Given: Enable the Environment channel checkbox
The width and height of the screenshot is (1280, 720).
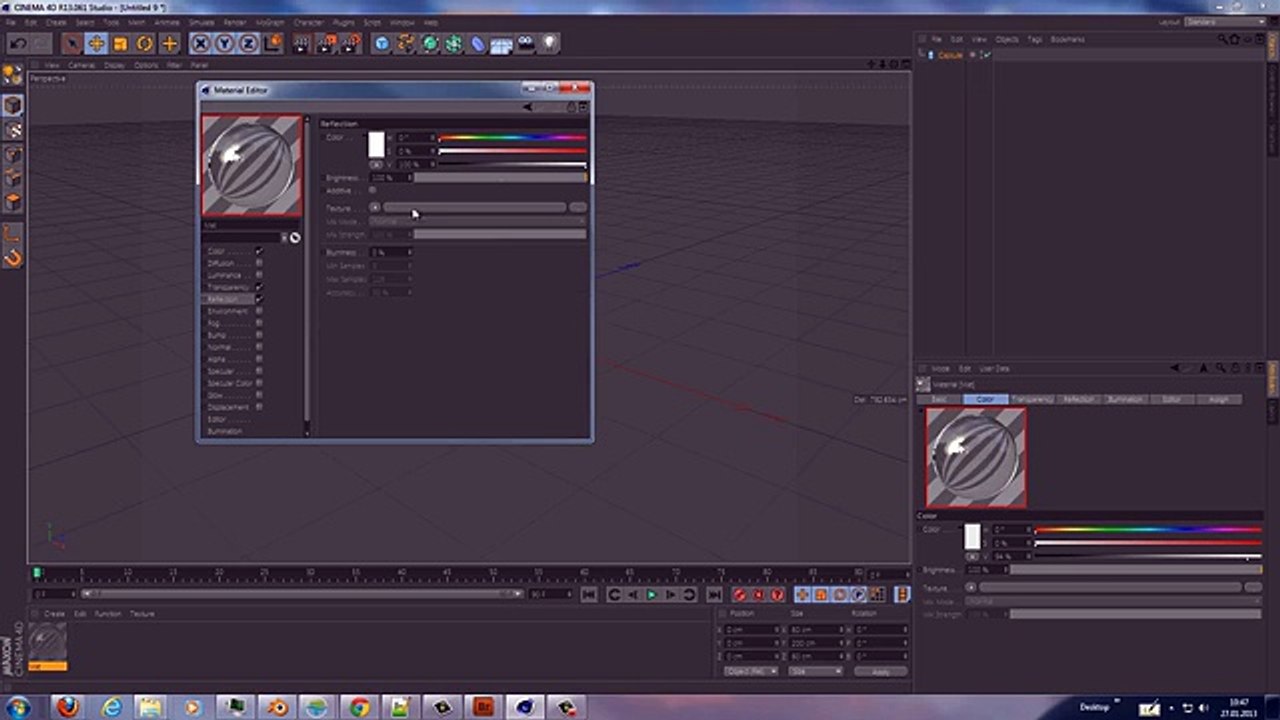Looking at the screenshot, I should tap(259, 311).
